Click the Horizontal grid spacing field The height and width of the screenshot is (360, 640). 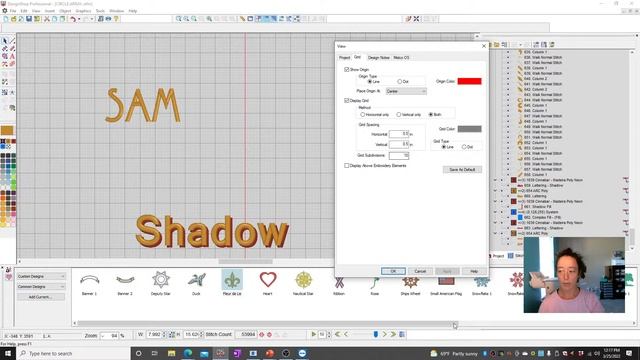(399, 134)
